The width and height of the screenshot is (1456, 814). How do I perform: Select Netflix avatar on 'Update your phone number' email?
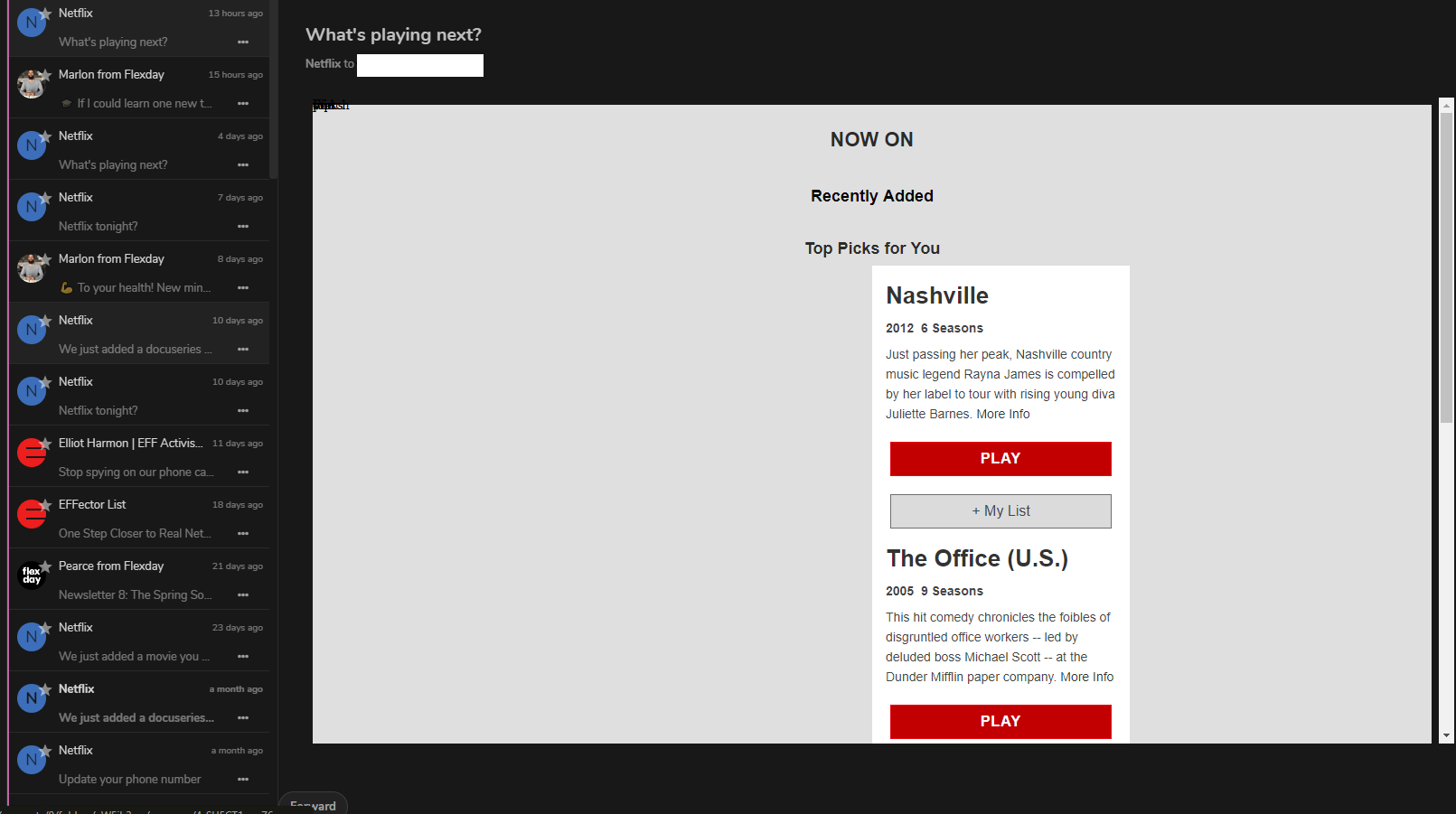click(x=32, y=760)
